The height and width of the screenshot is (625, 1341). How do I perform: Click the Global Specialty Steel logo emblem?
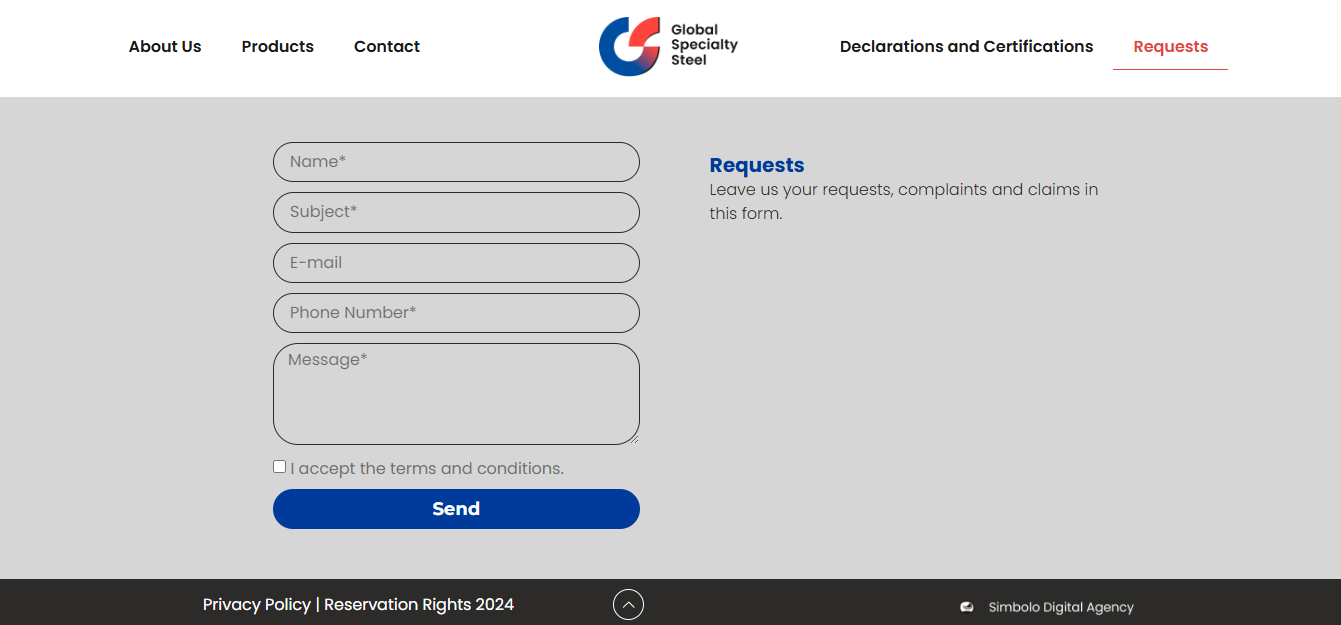pyautogui.click(x=630, y=46)
